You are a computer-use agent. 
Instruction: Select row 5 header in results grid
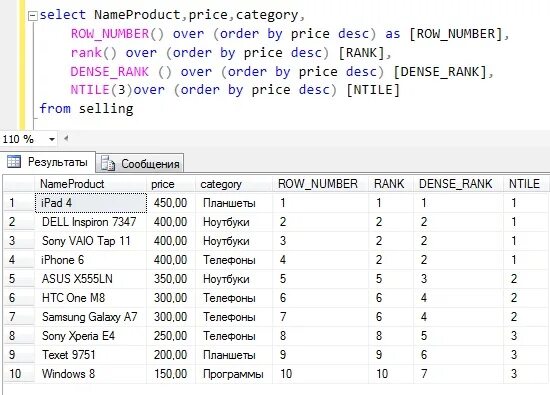pos(19,279)
